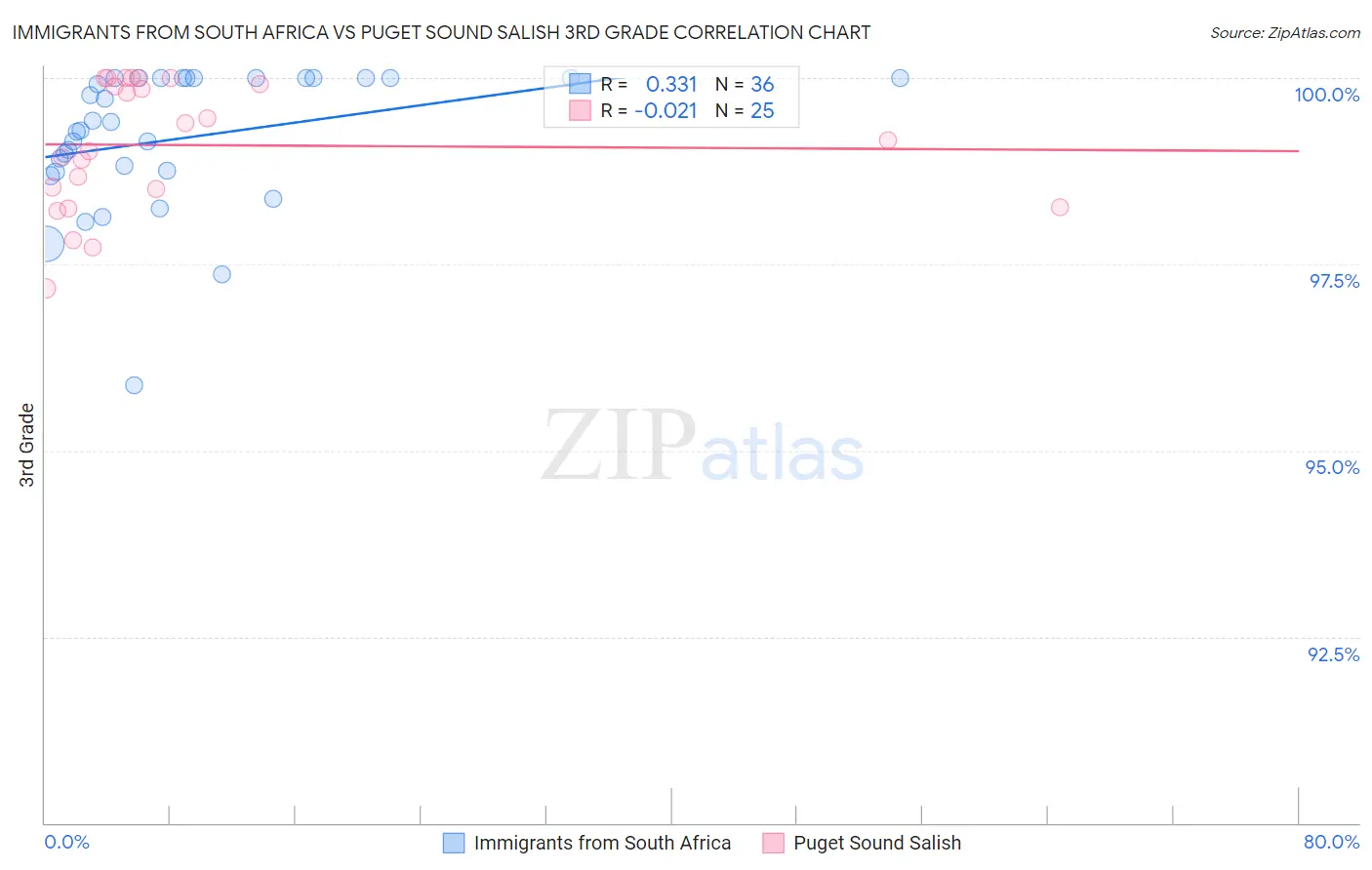Click the 97.5% y-axis label
The height and width of the screenshot is (870, 1372).
(x=1334, y=281)
